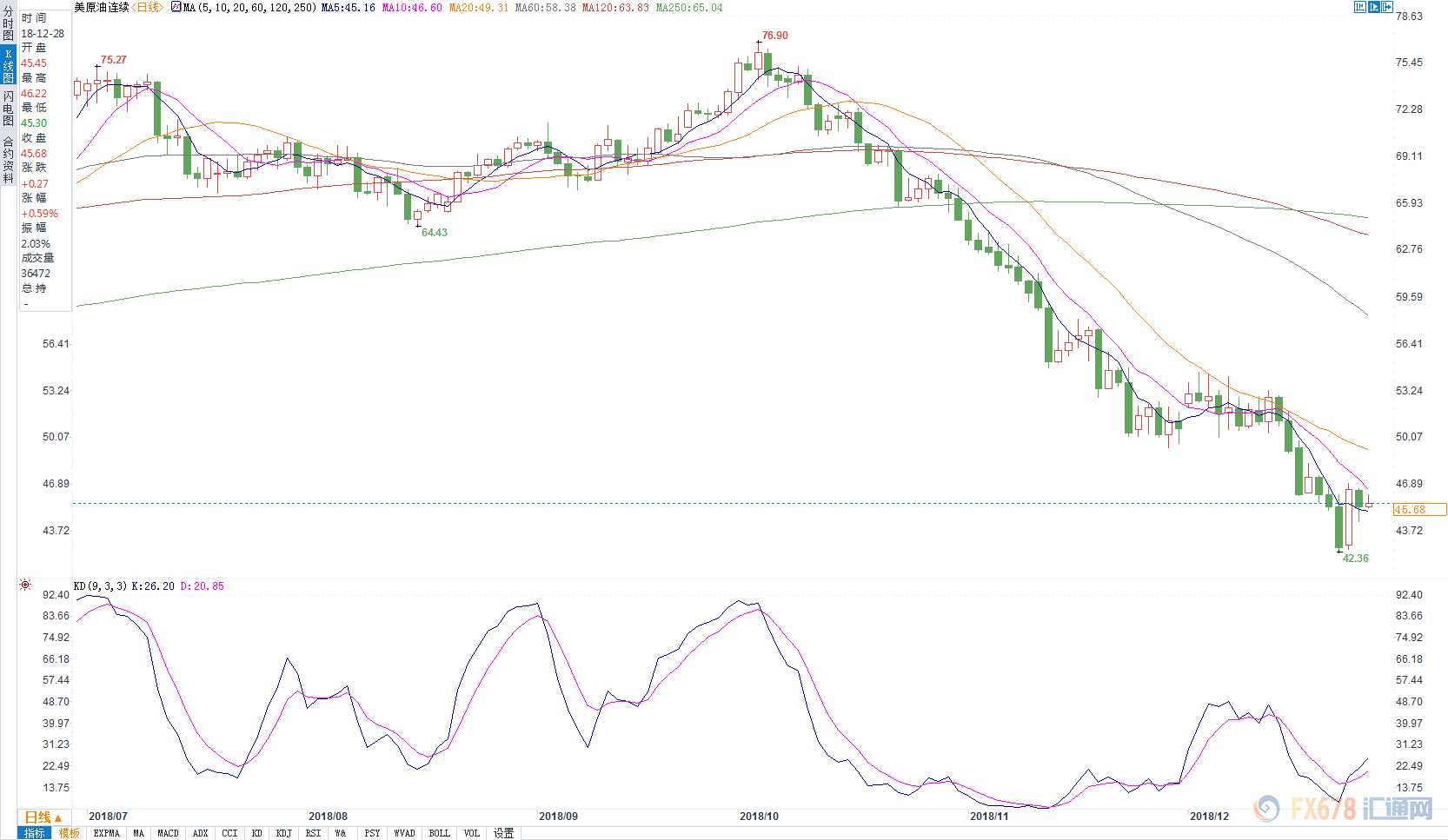Toggle the BOLL indicator
This screenshot has height=840, width=1448.
[439, 833]
